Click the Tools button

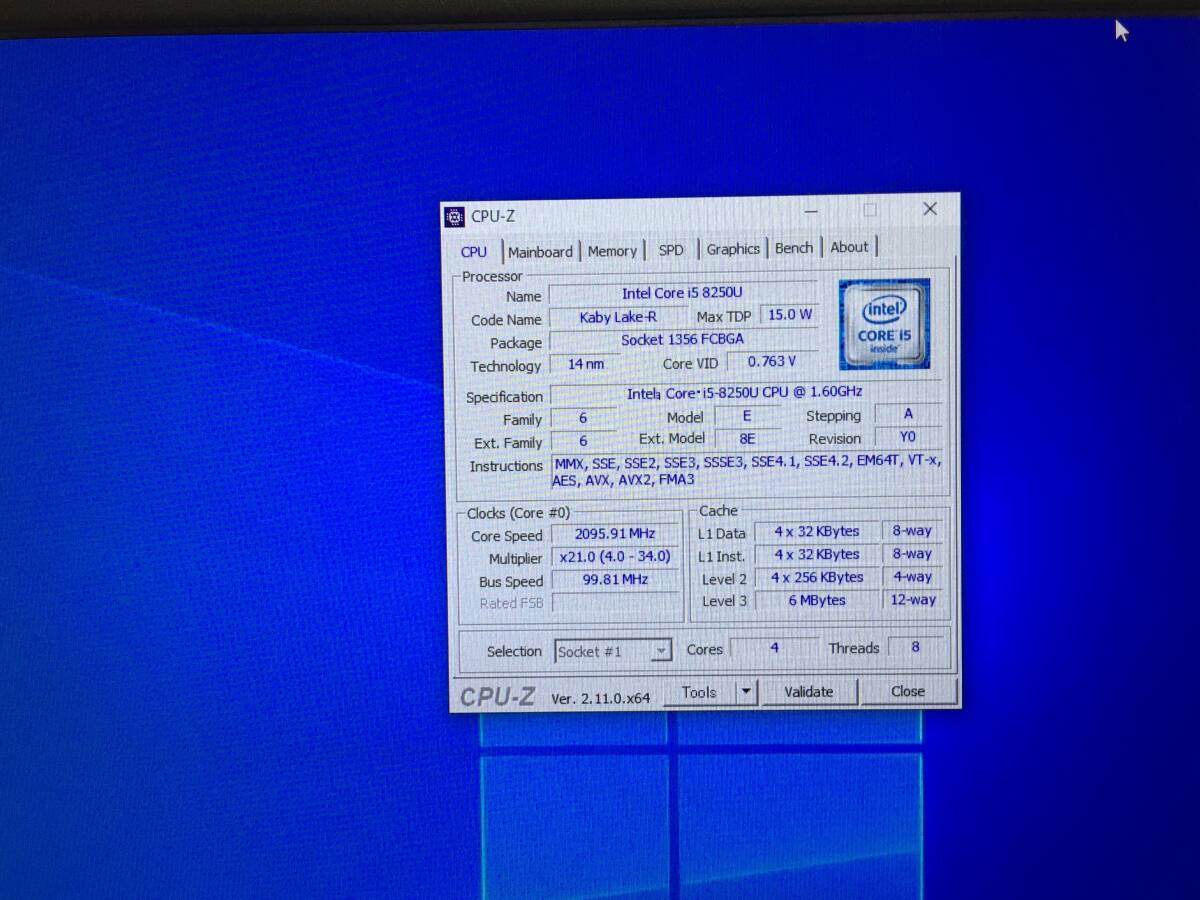point(699,692)
